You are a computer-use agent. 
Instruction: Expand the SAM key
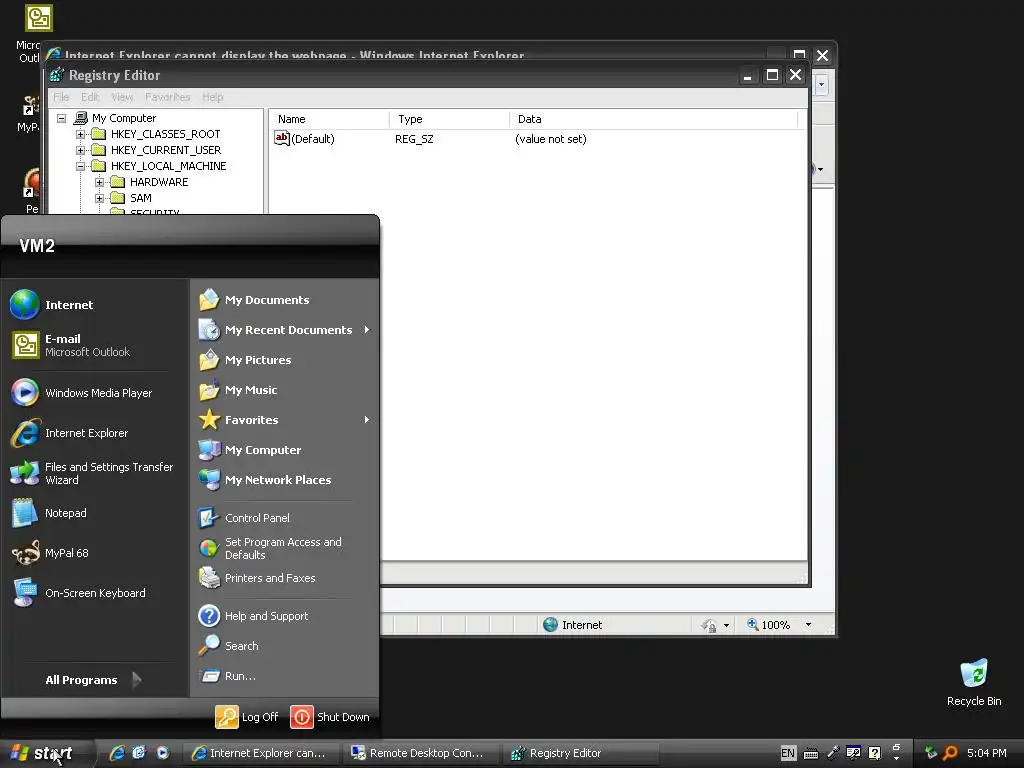[99, 198]
